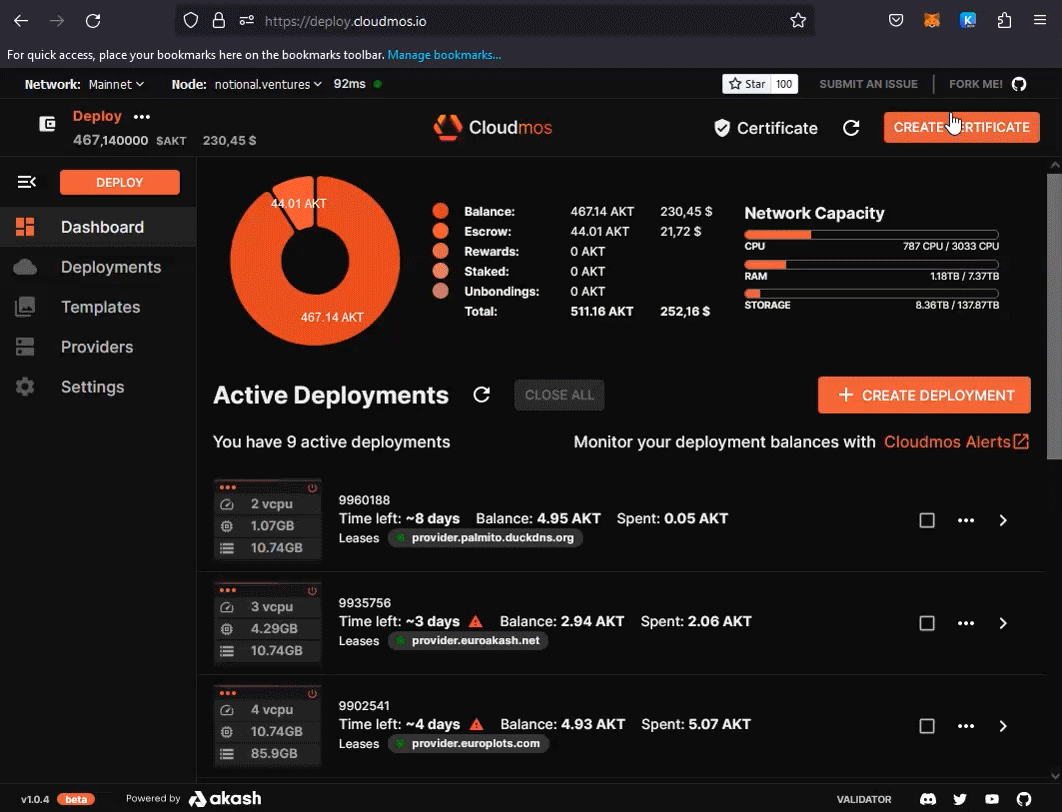Follow the Cloudmos Alerts link
This screenshot has width=1062, height=812.
tap(956, 442)
